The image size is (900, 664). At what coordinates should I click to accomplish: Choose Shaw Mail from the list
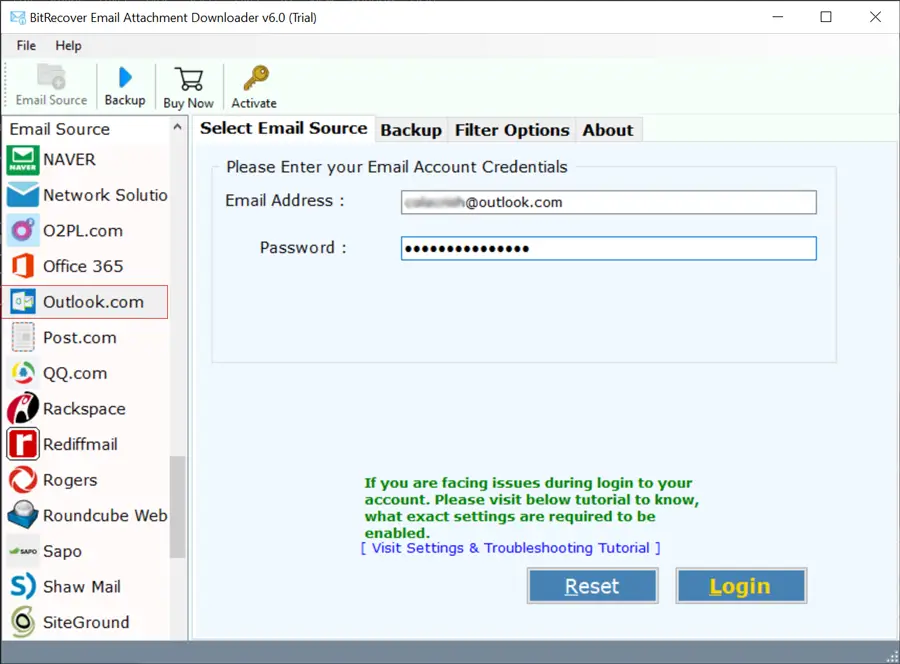pyautogui.click(x=82, y=587)
